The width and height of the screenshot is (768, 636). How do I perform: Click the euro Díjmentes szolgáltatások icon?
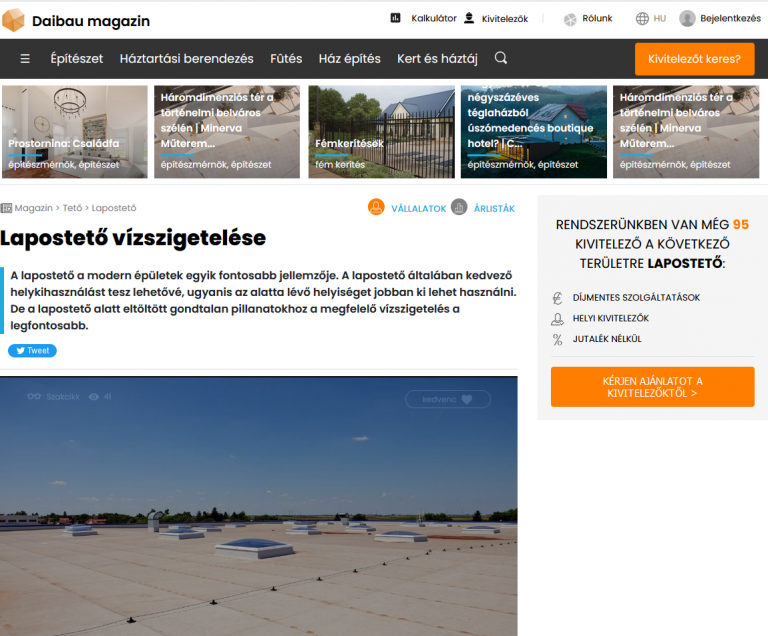pyautogui.click(x=557, y=298)
